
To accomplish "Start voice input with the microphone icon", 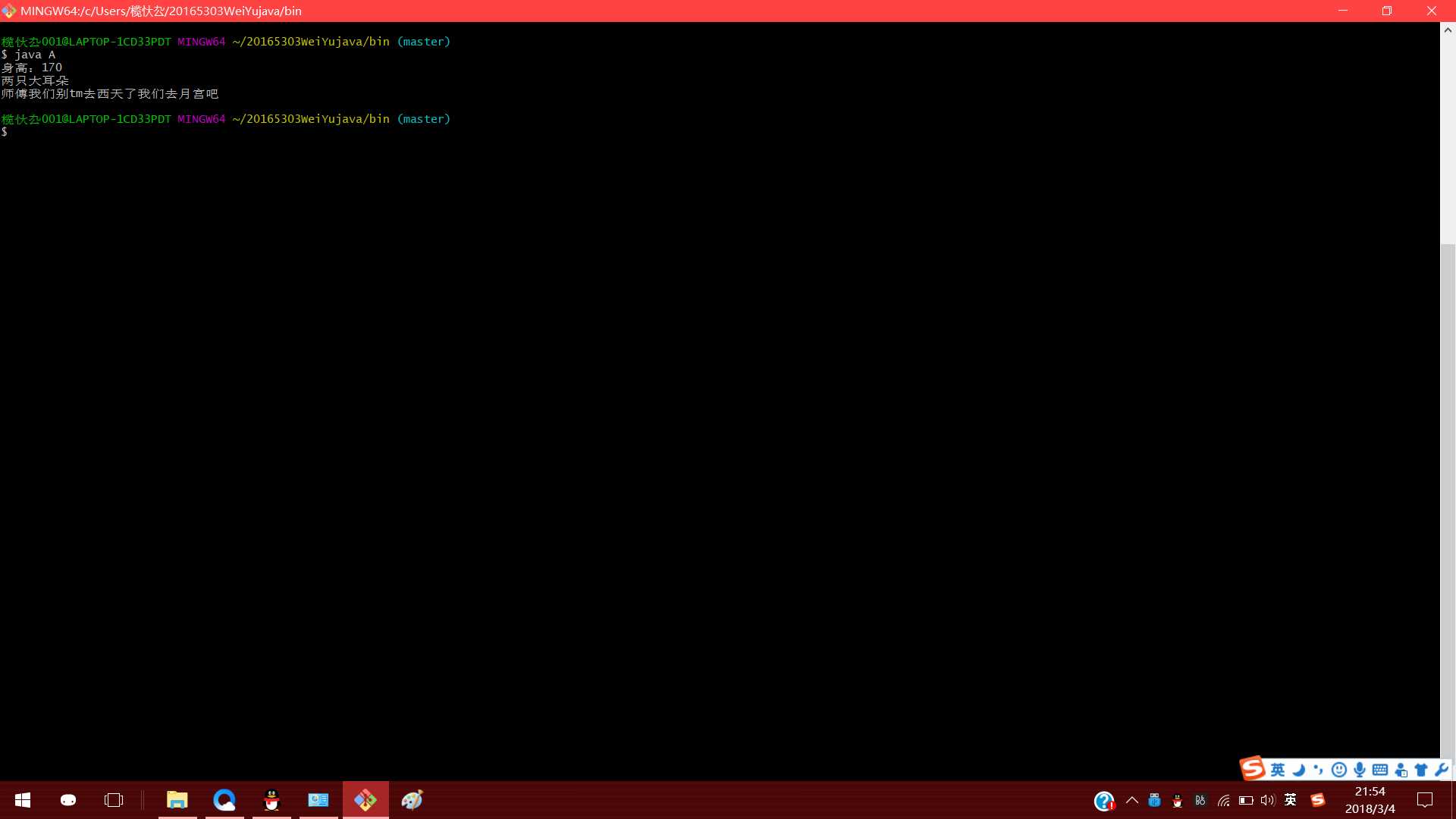I will (1360, 770).
